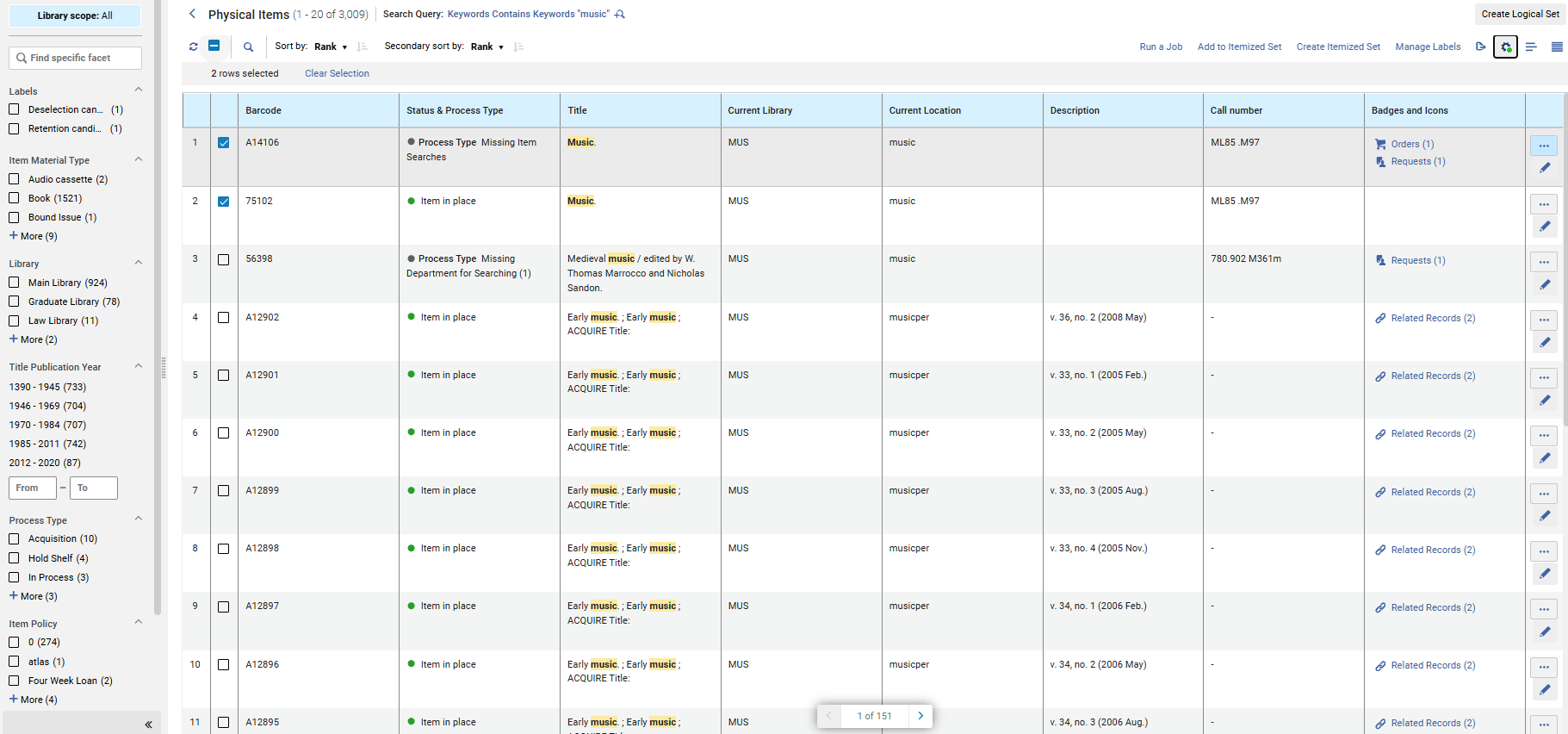Collapse the Item Policy facet section
The height and width of the screenshot is (734, 1568).
(x=139, y=622)
